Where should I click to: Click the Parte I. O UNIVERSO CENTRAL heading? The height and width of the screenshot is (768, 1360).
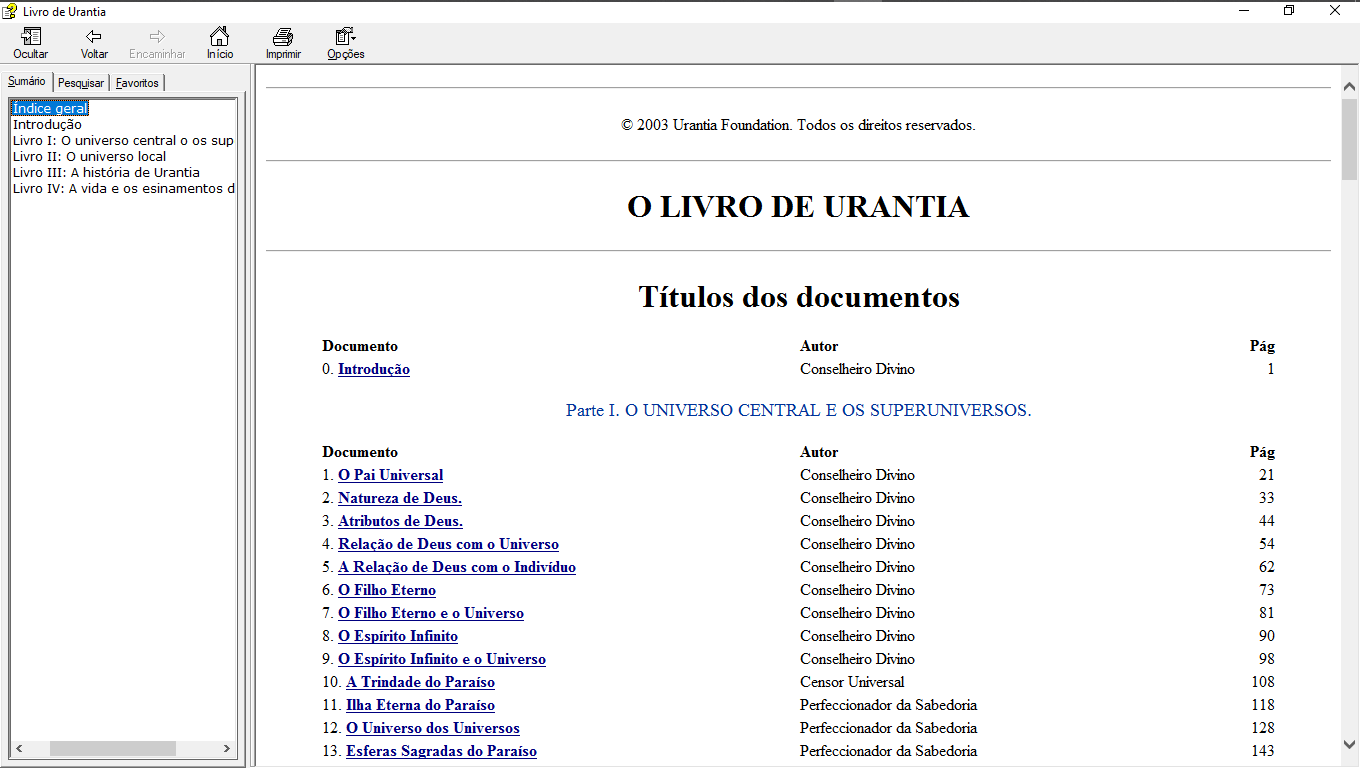798,410
